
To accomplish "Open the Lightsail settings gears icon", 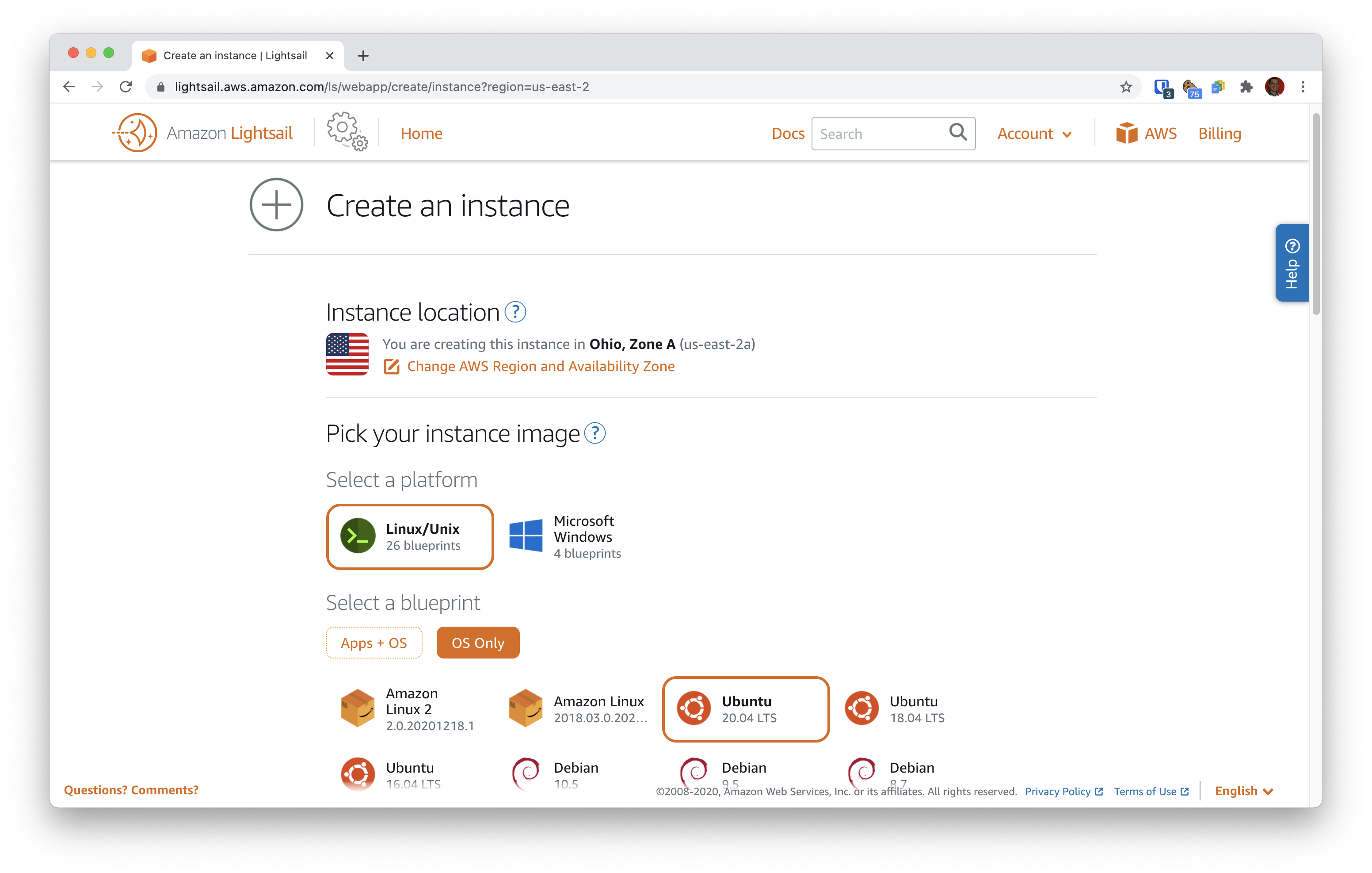I will (x=347, y=132).
